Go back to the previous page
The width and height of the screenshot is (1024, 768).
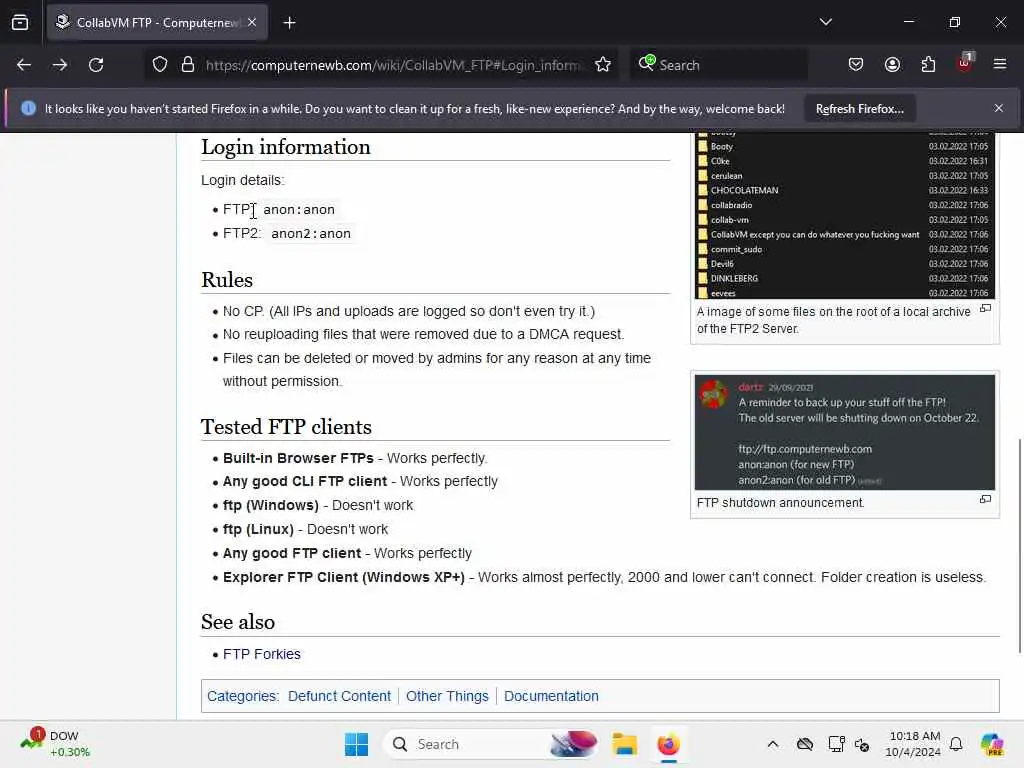click(24, 65)
